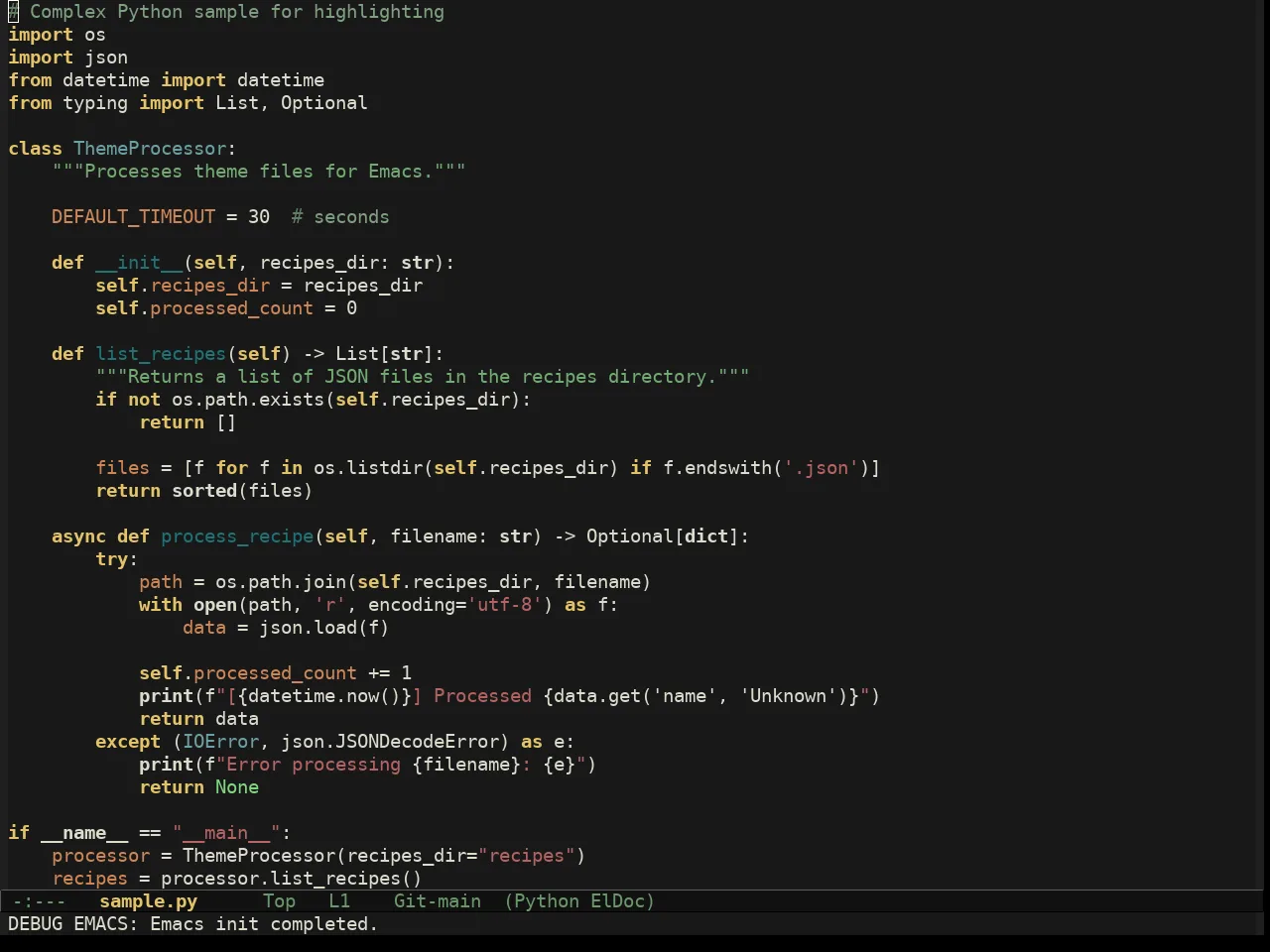
Task: Click os.path.join in the path line
Action: [x=281, y=582]
